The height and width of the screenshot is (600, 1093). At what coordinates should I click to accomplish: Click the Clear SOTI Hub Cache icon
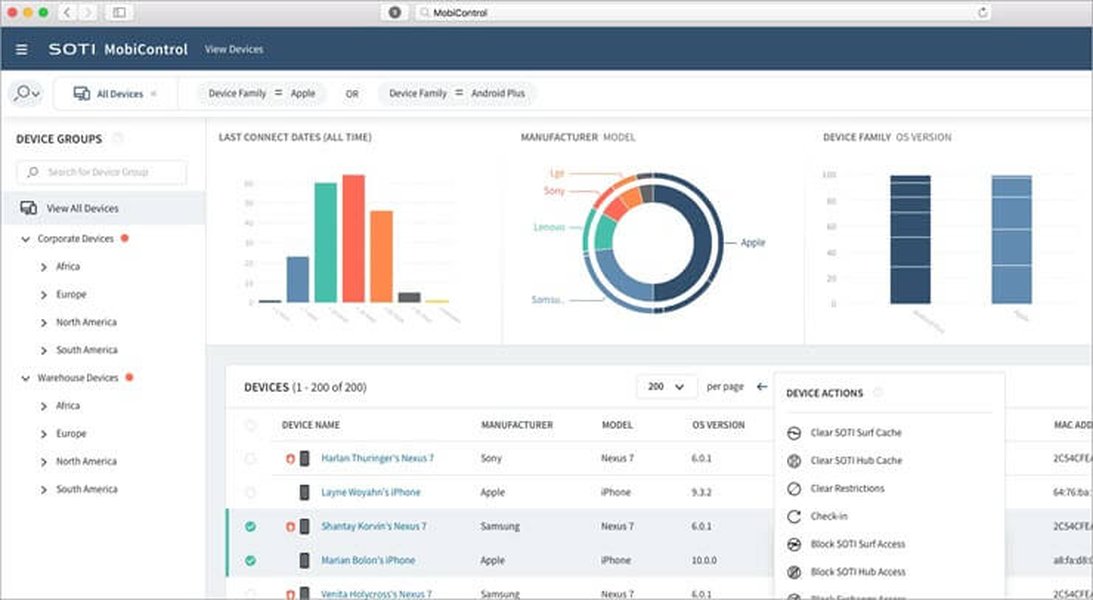coord(794,461)
